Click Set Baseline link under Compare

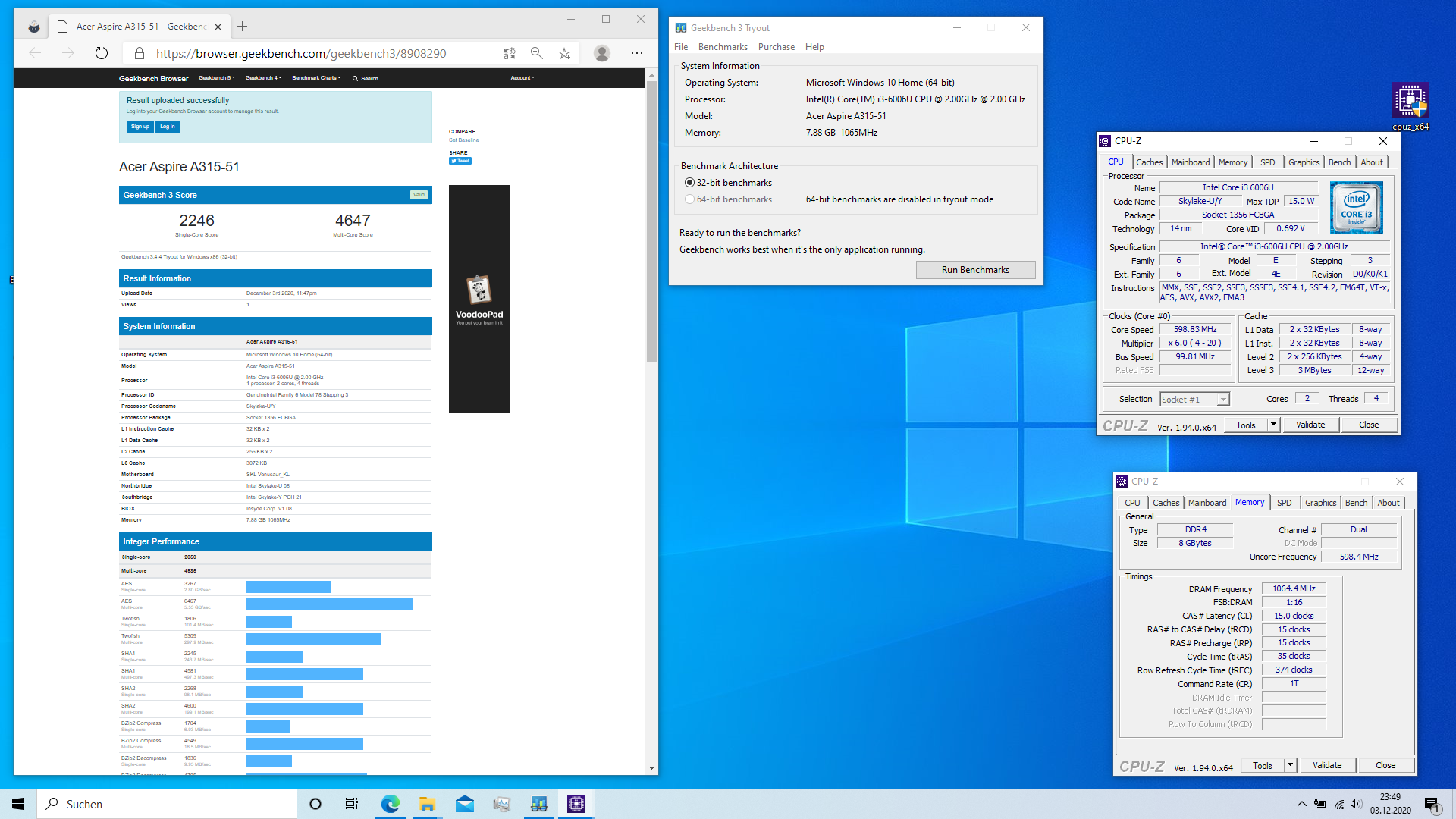463,140
